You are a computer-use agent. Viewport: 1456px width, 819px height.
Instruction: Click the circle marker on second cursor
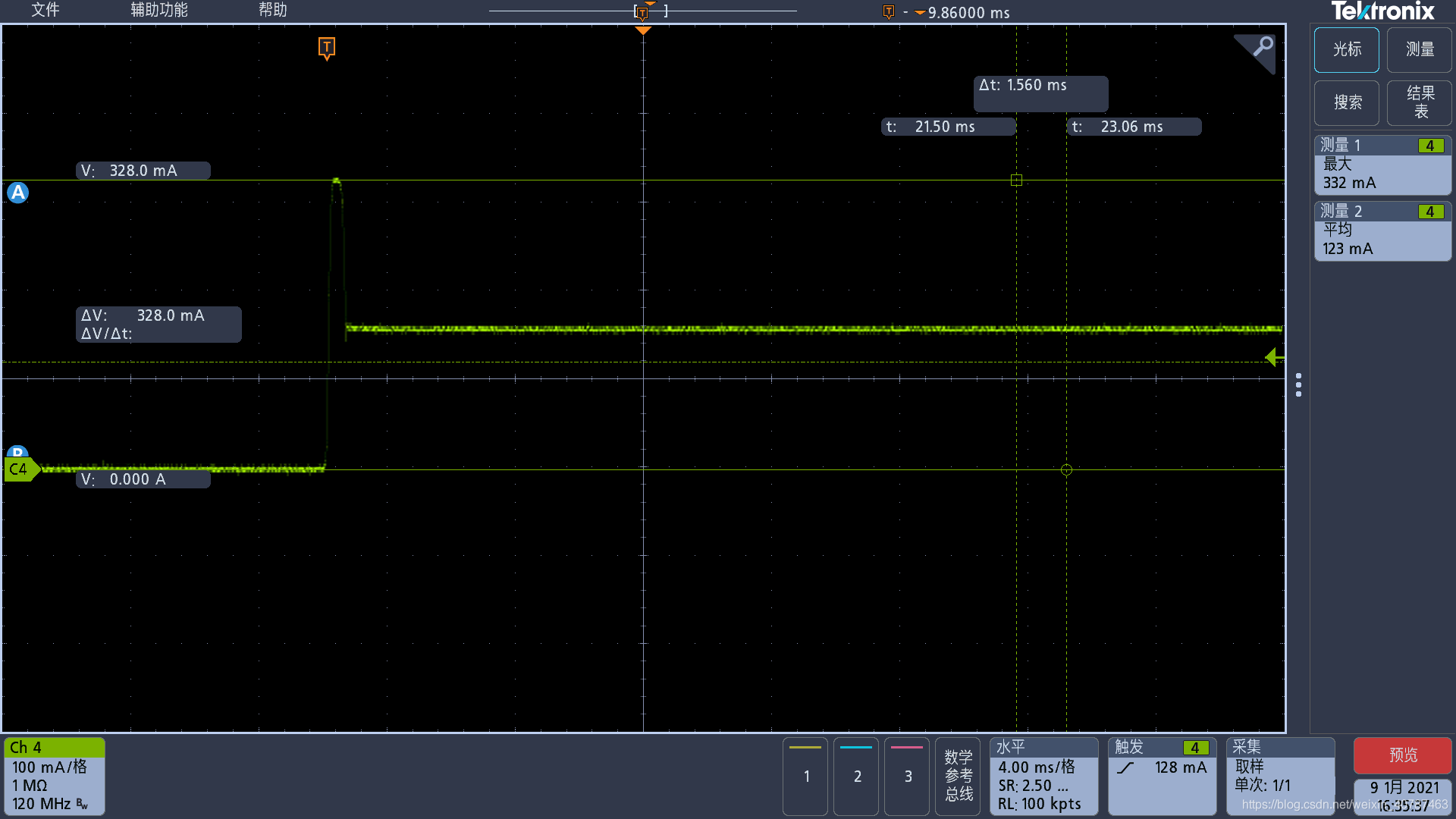click(1066, 470)
